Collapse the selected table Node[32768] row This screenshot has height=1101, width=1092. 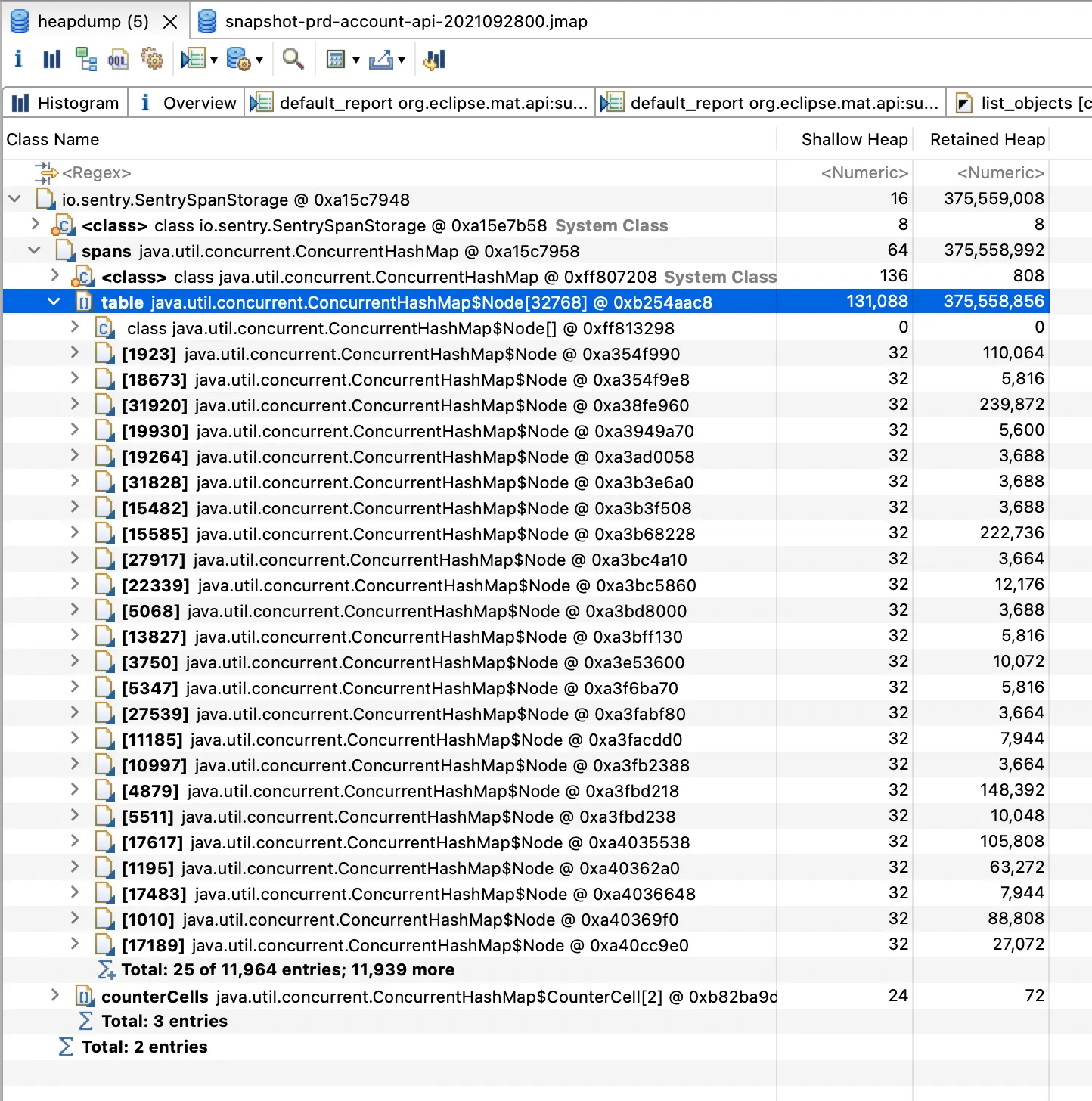pos(54,302)
